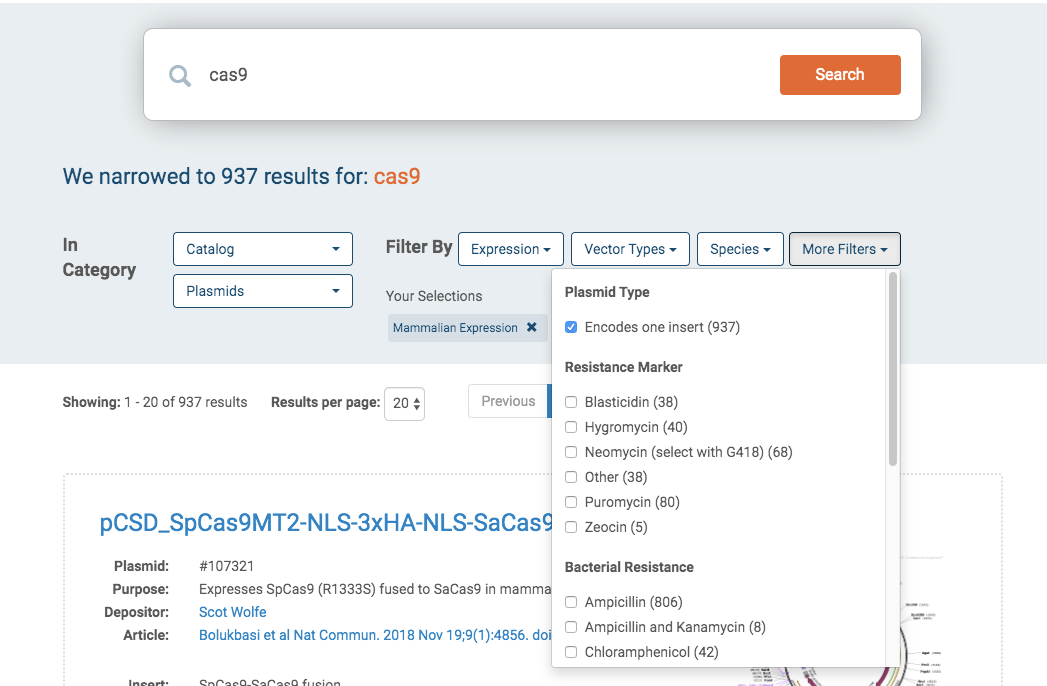Expand the Species filter dropdown
This screenshot has width=1047, height=686.
tap(740, 249)
